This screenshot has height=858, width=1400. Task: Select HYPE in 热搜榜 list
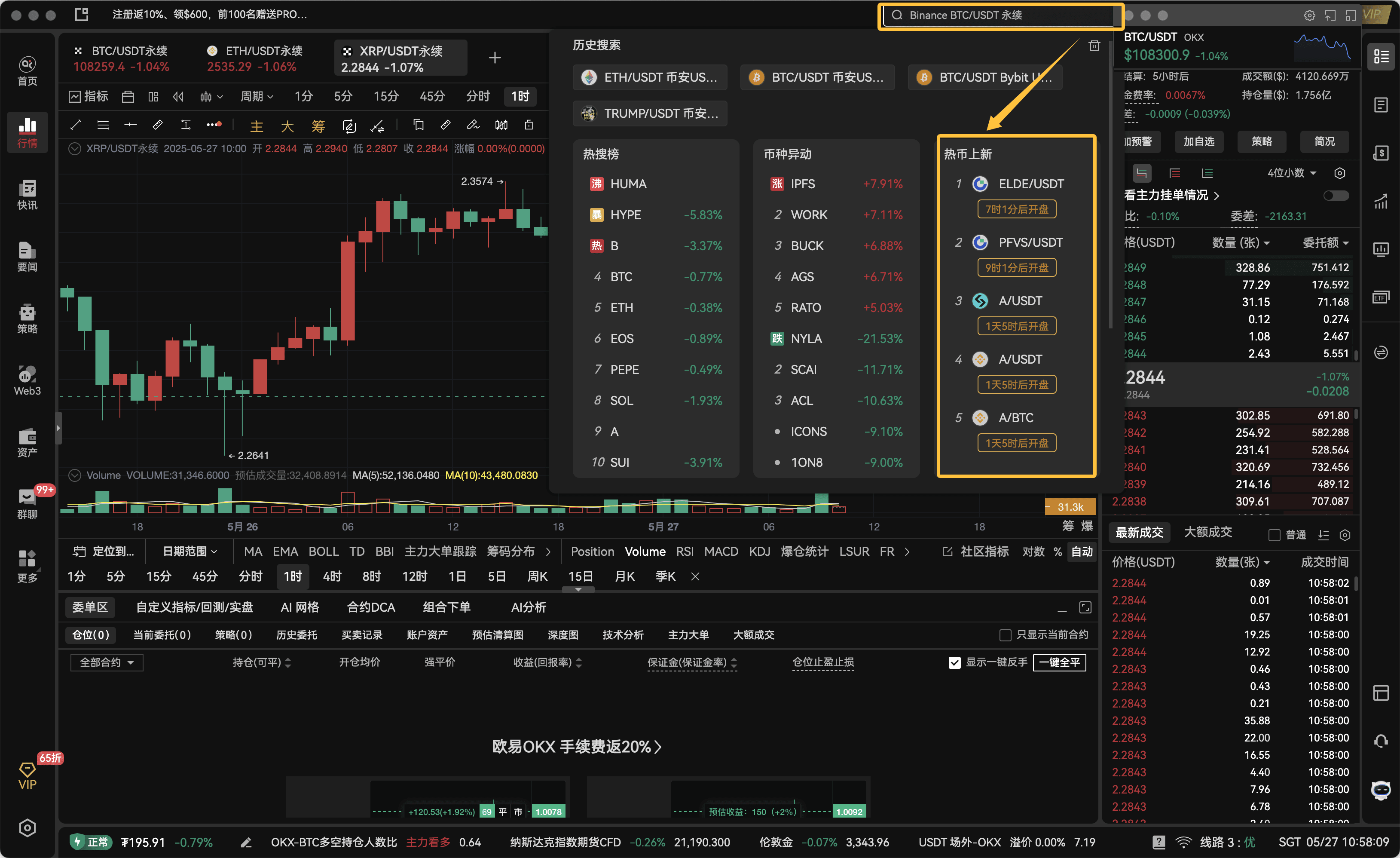[656, 215]
